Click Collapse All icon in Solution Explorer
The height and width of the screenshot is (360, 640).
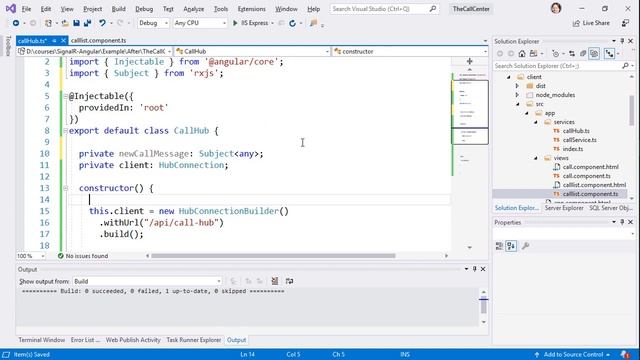click(x=583, y=53)
